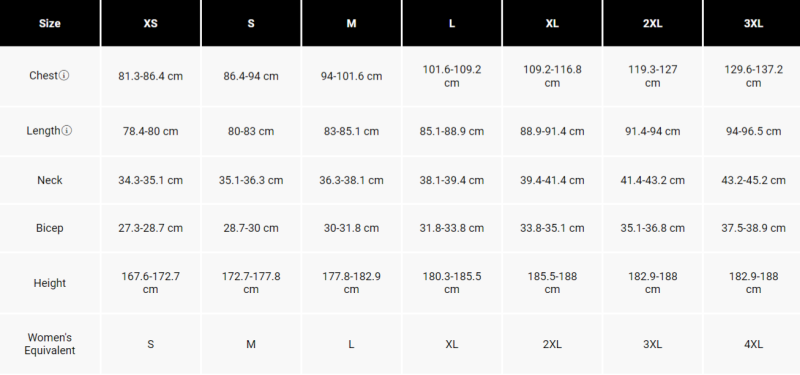Select the 3XL size column header
This screenshot has height=375, width=800.
752,23
